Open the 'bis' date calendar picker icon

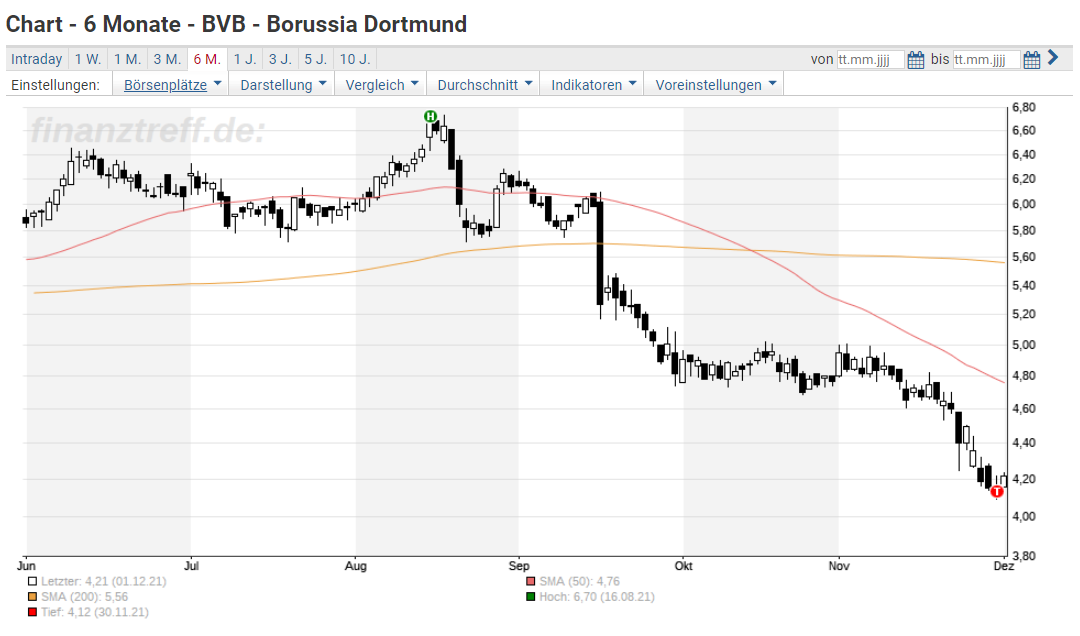pos(1032,60)
